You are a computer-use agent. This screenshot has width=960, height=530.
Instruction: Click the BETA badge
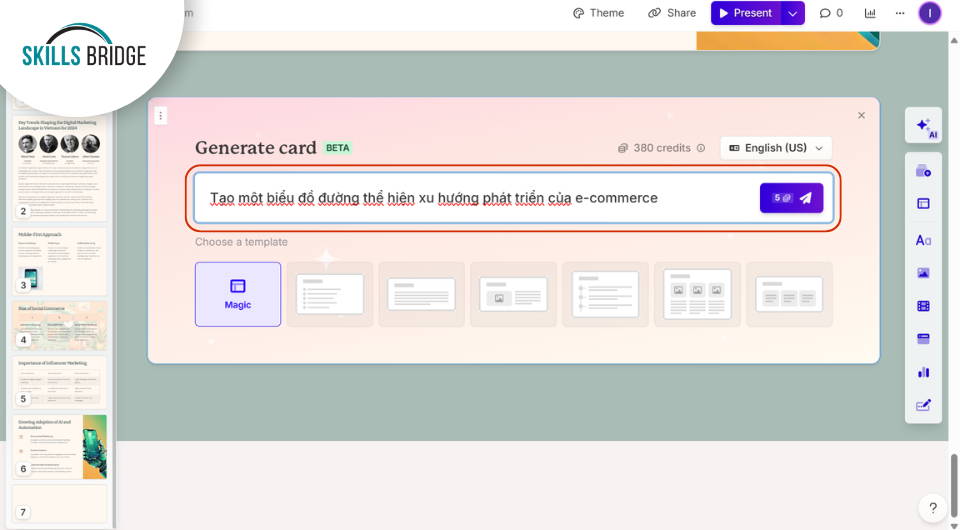click(x=337, y=148)
